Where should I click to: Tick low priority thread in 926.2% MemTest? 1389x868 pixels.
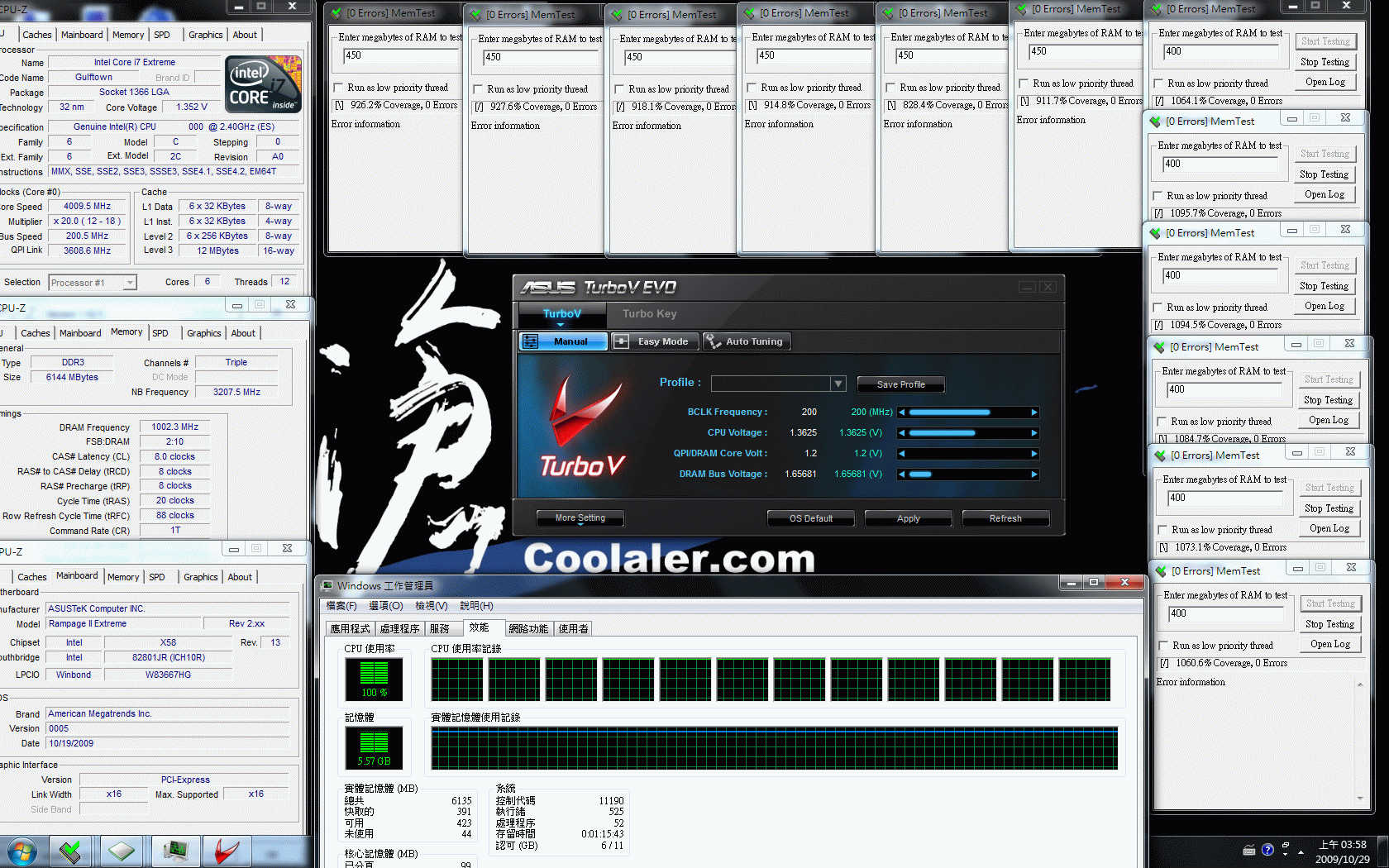(338, 88)
